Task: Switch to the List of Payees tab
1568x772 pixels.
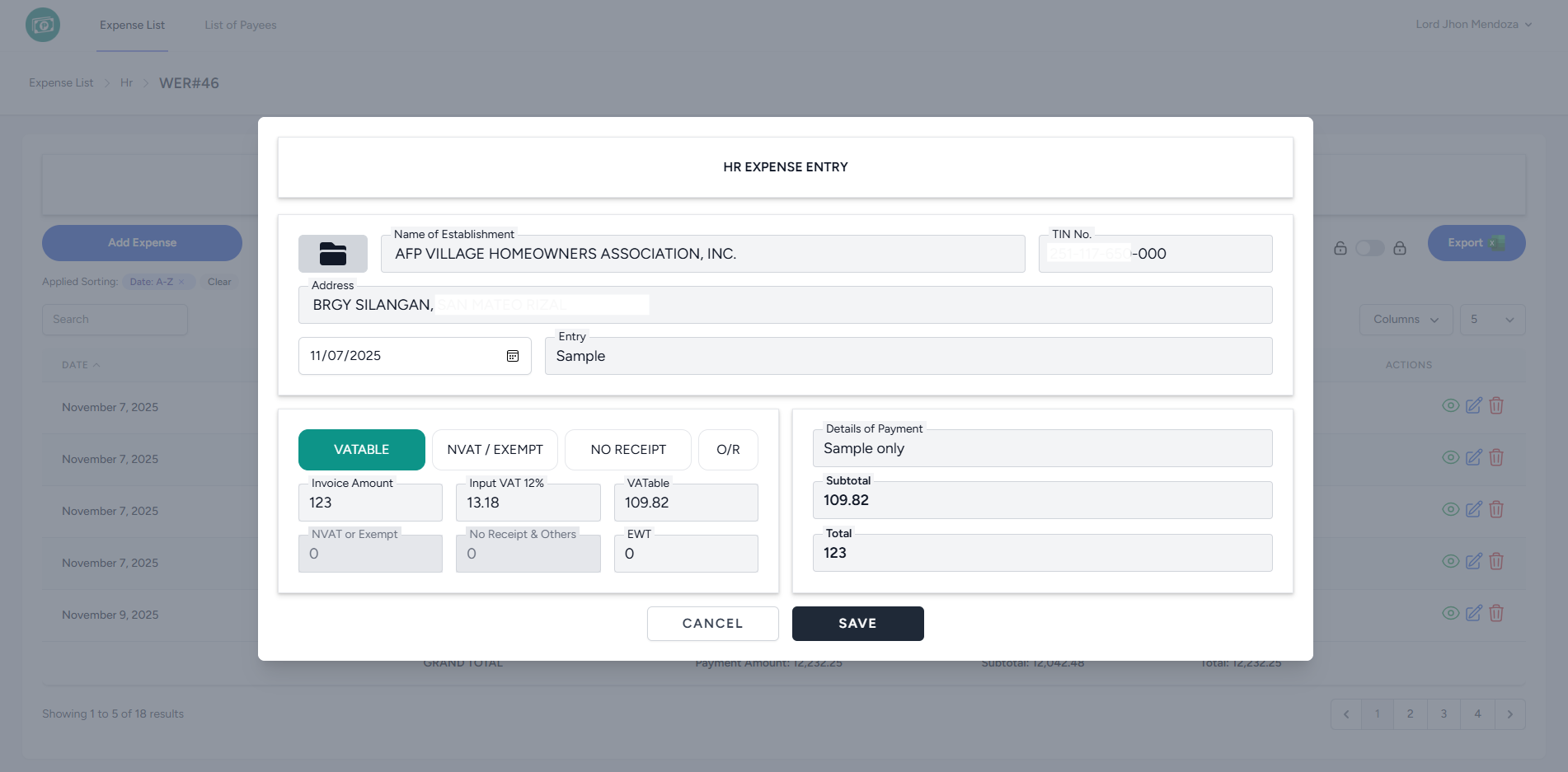Action: pyautogui.click(x=241, y=26)
